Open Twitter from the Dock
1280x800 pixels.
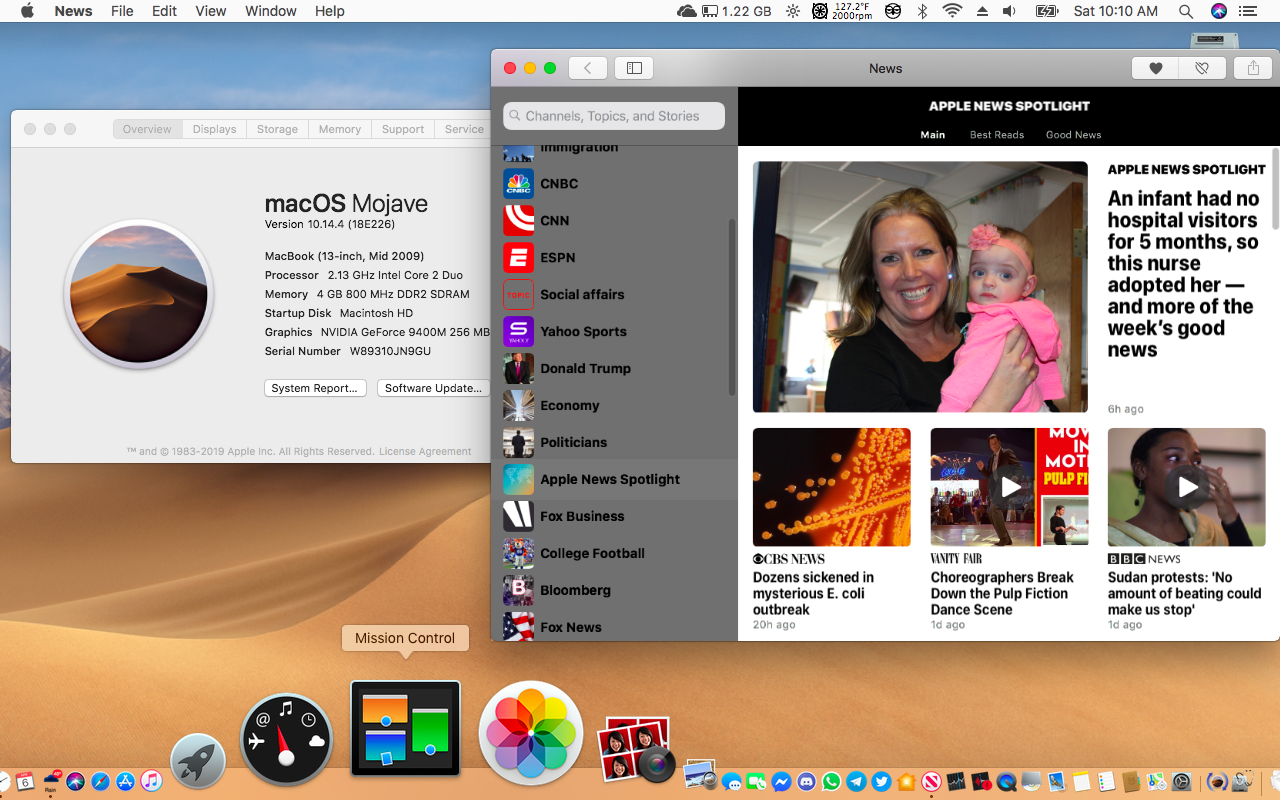click(x=881, y=782)
